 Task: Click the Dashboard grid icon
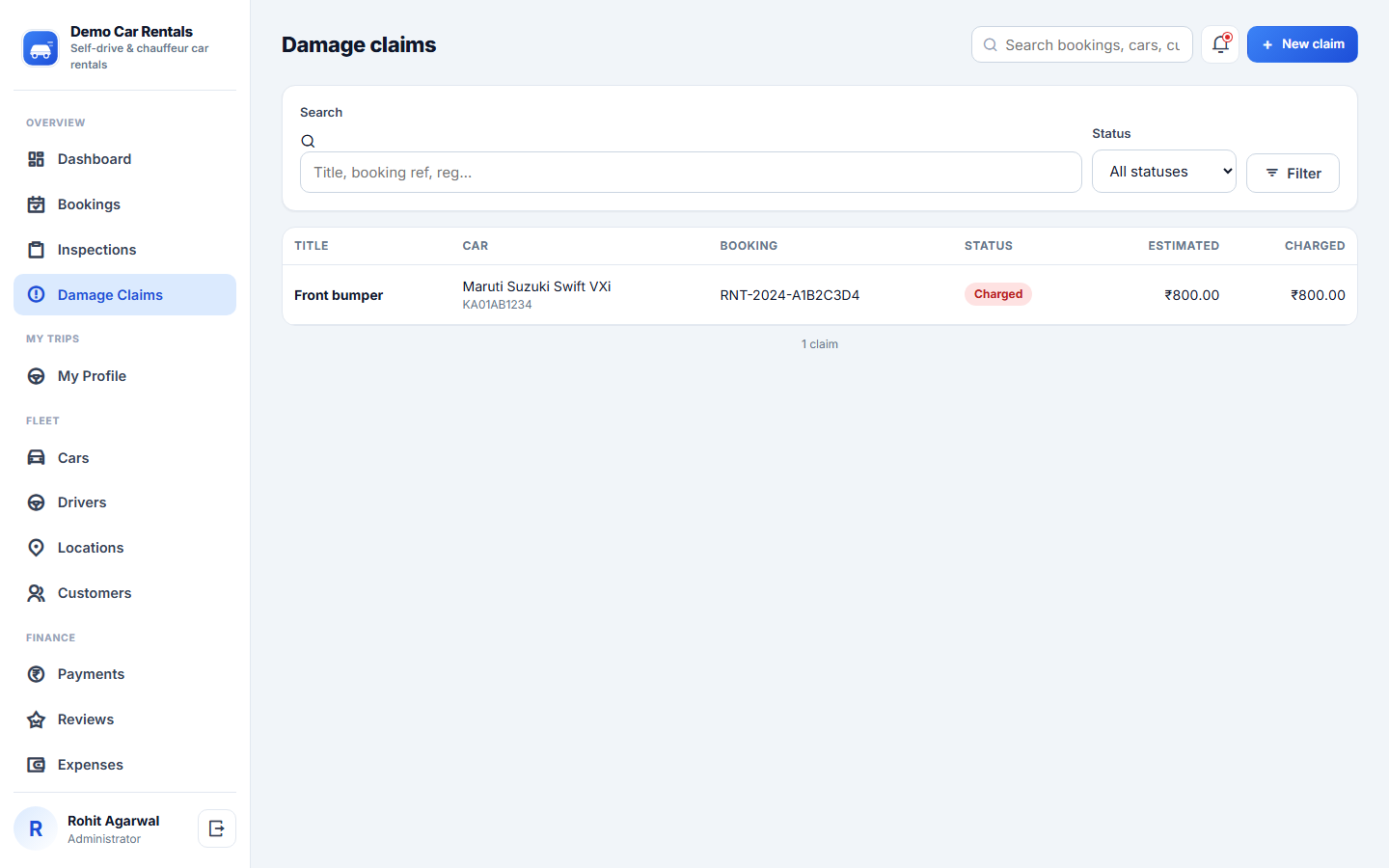(x=37, y=159)
